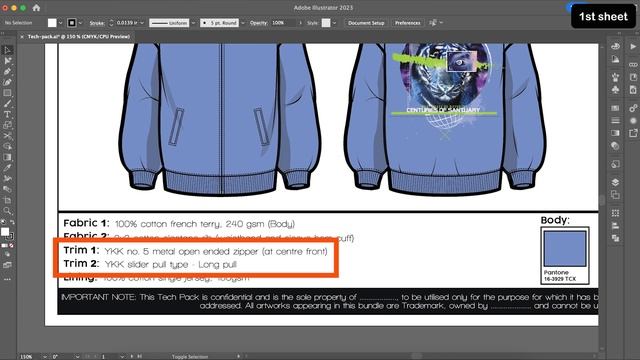Open the Align panel icon
The height and width of the screenshot is (360, 640).
(x=616, y=225)
